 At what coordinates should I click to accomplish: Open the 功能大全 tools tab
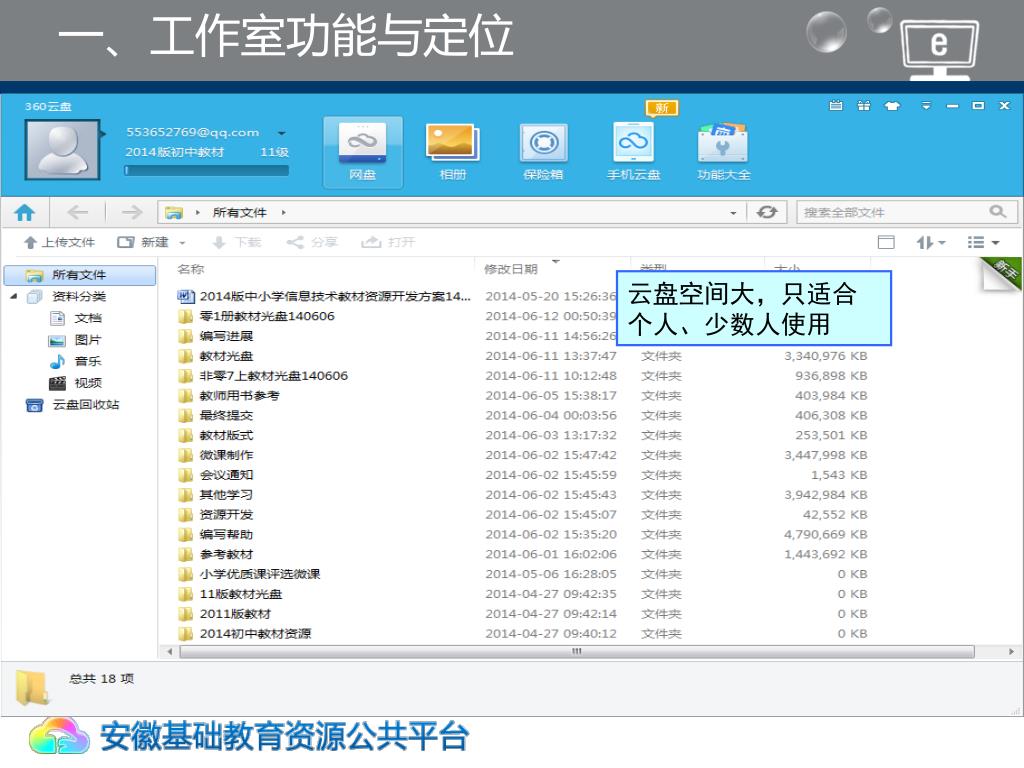point(724,153)
